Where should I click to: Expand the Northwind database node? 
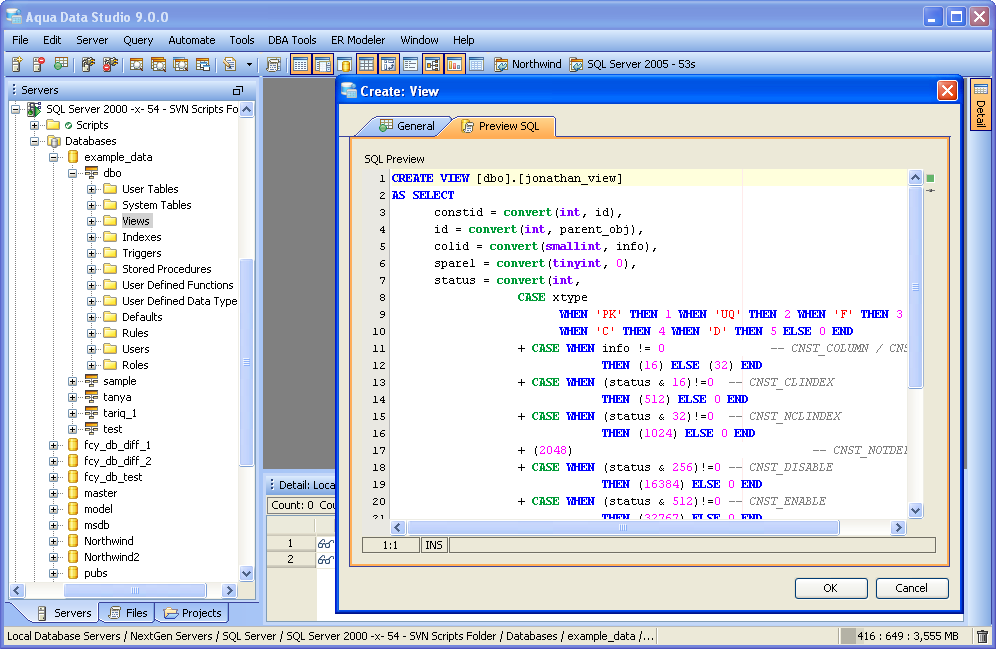(54, 541)
